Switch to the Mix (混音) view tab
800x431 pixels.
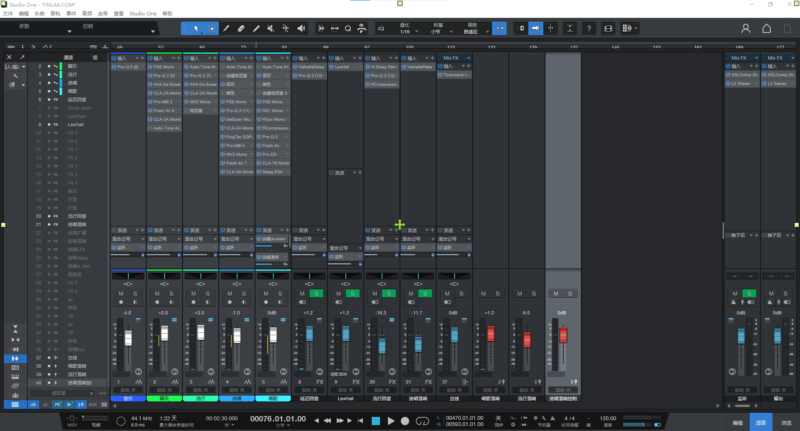pyautogui.click(x=761, y=423)
